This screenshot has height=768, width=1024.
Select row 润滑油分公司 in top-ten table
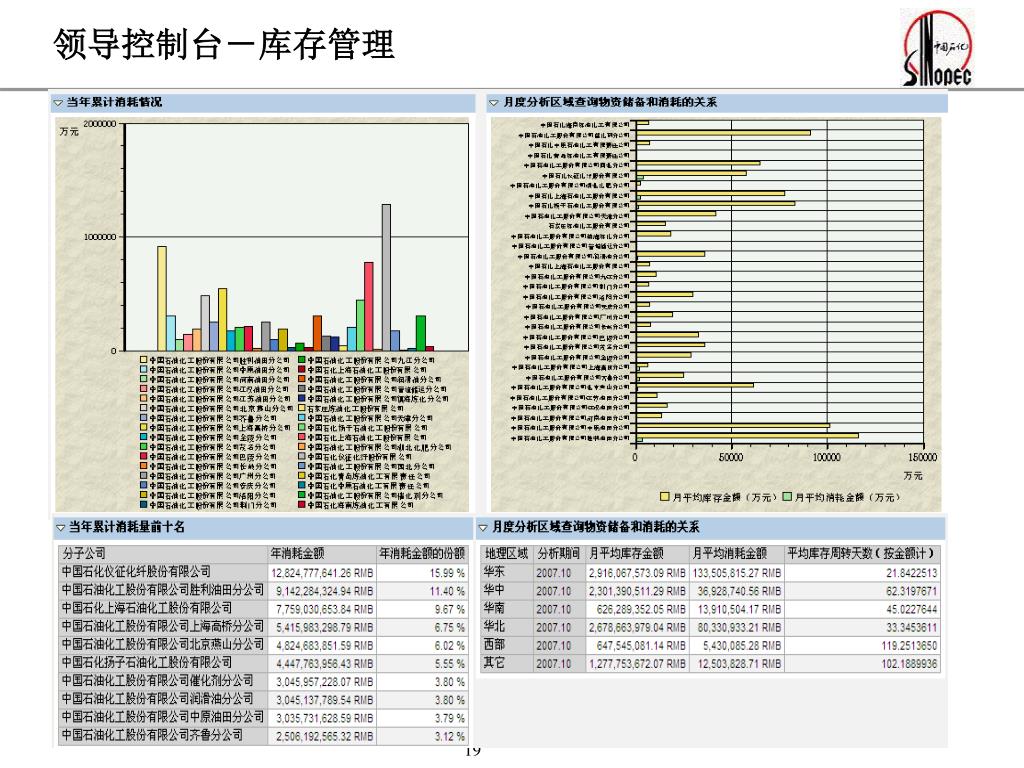[263, 699]
